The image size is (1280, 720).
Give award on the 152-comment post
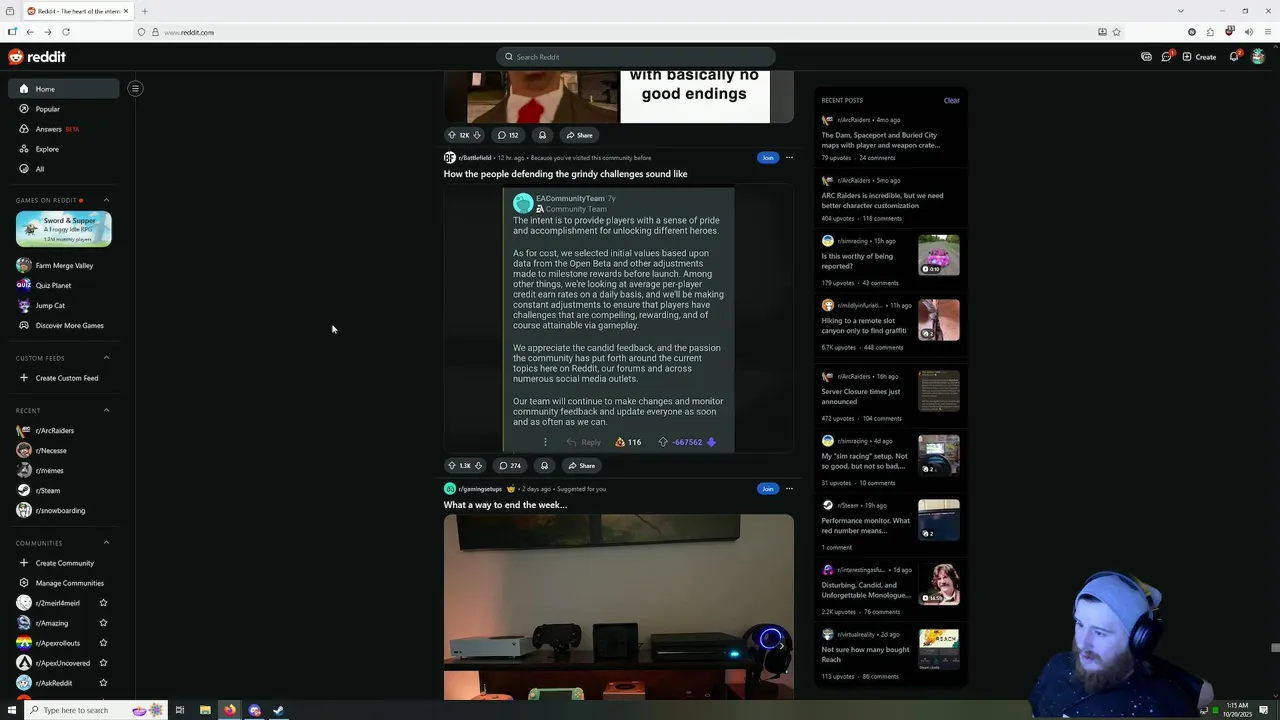point(542,135)
